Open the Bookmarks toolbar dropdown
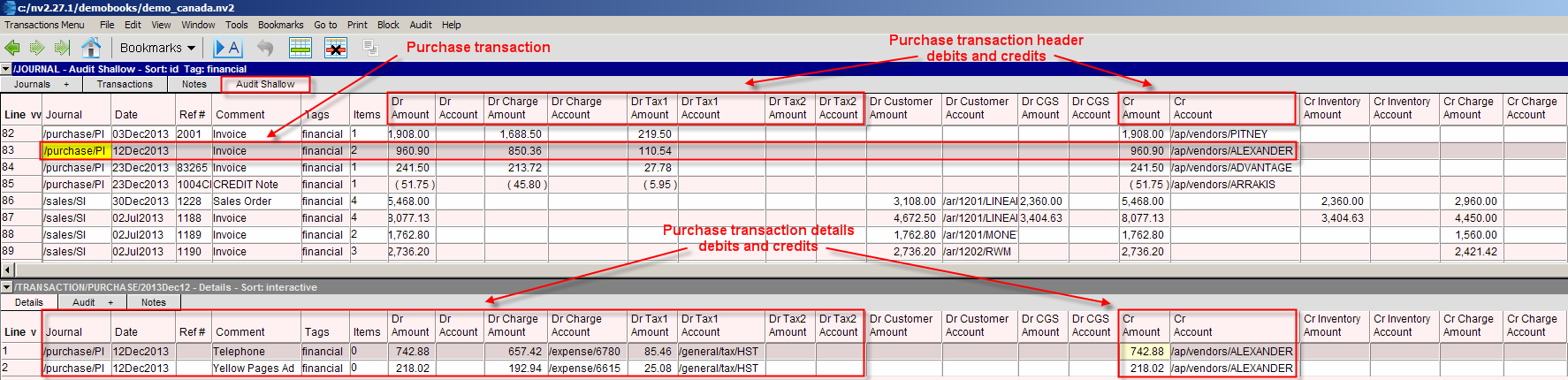This screenshot has height=380, width=1568. 157,48
